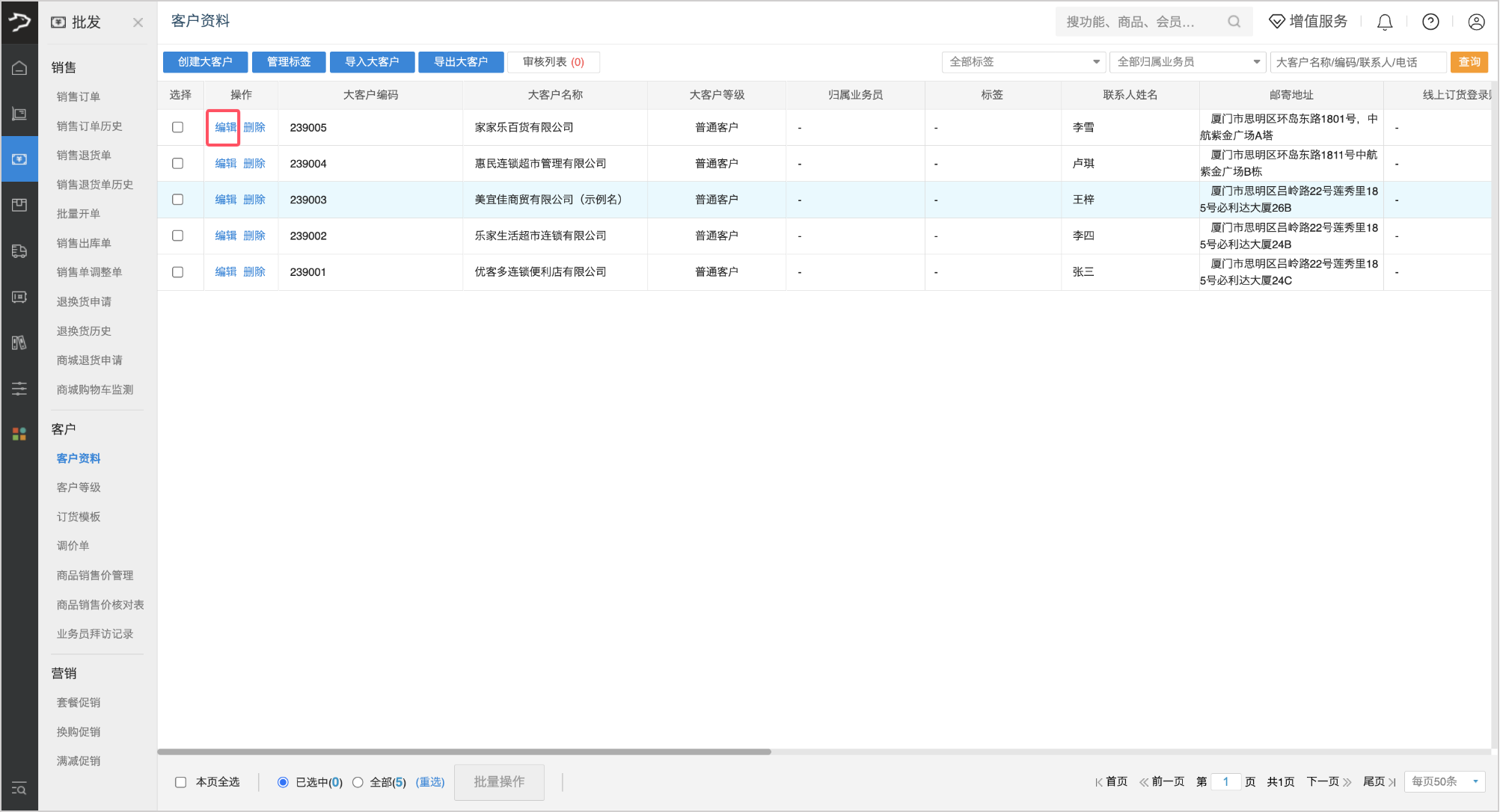Click the colorful app grid icon in sidebar
Image resolution: width=1500 pixels, height=812 pixels.
(19, 434)
